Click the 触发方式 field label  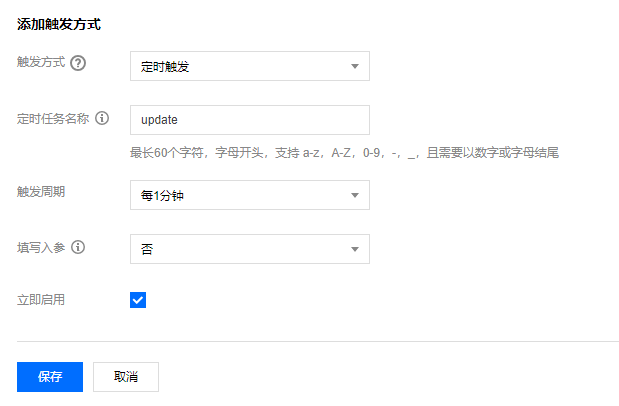pyautogui.click(x=41, y=62)
